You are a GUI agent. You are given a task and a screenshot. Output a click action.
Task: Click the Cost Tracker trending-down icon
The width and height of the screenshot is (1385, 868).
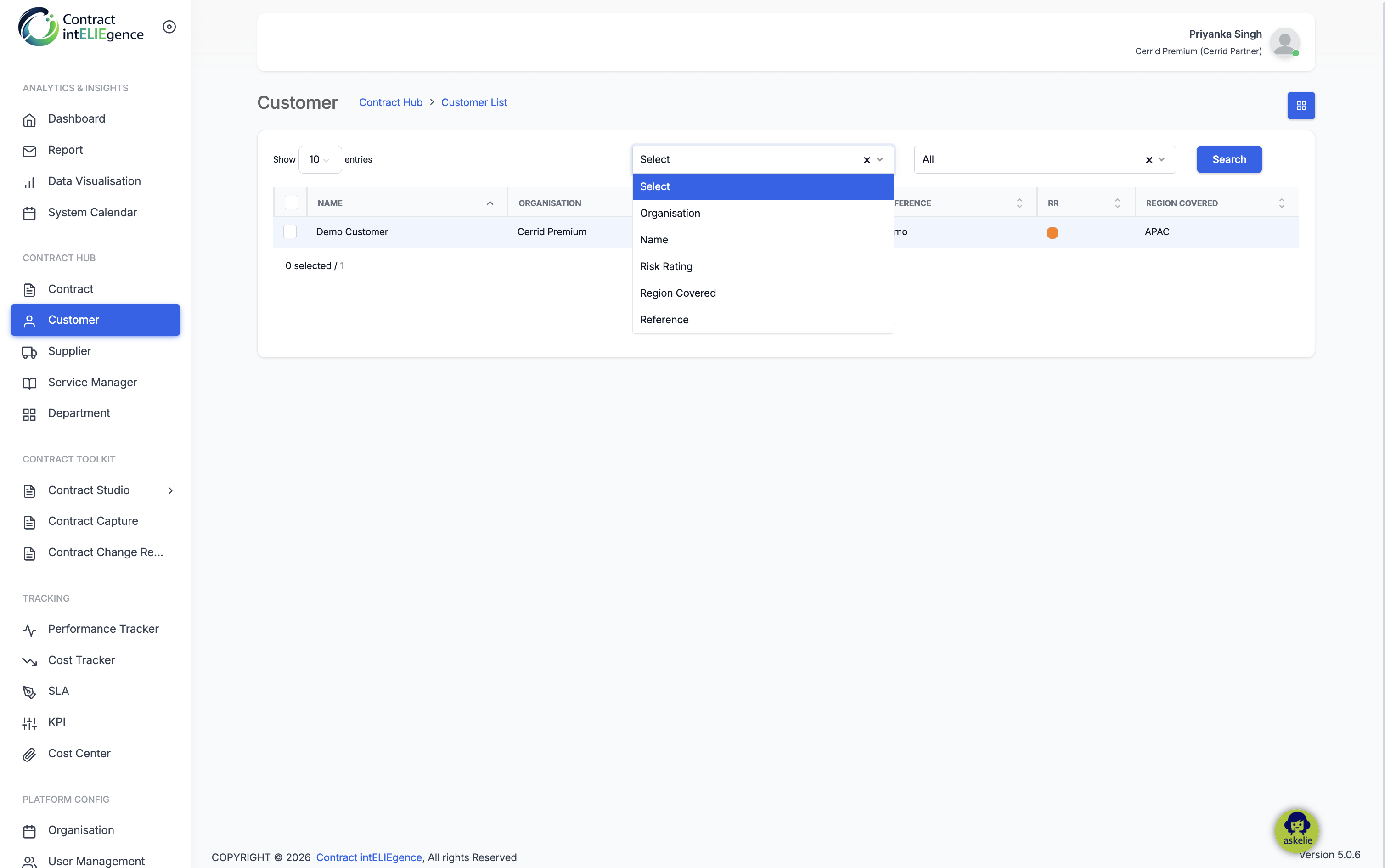(x=29, y=661)
